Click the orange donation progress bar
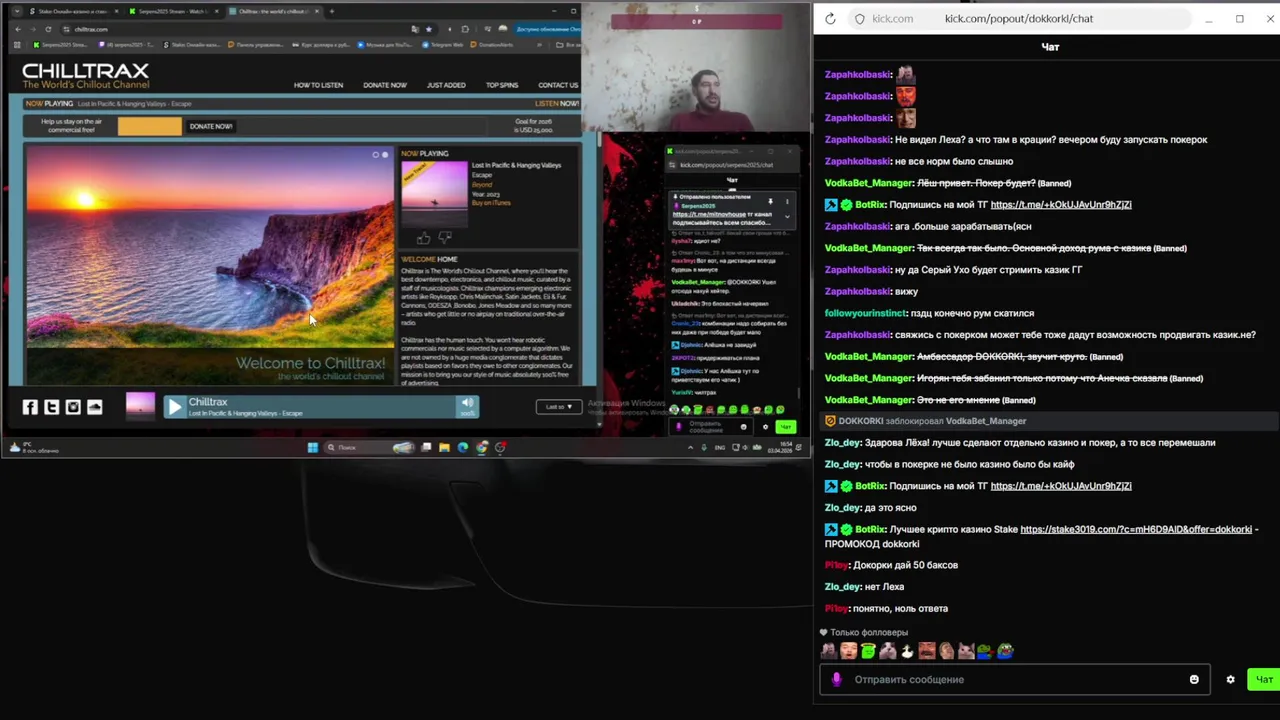1280x720 pixels. (150, 126)
